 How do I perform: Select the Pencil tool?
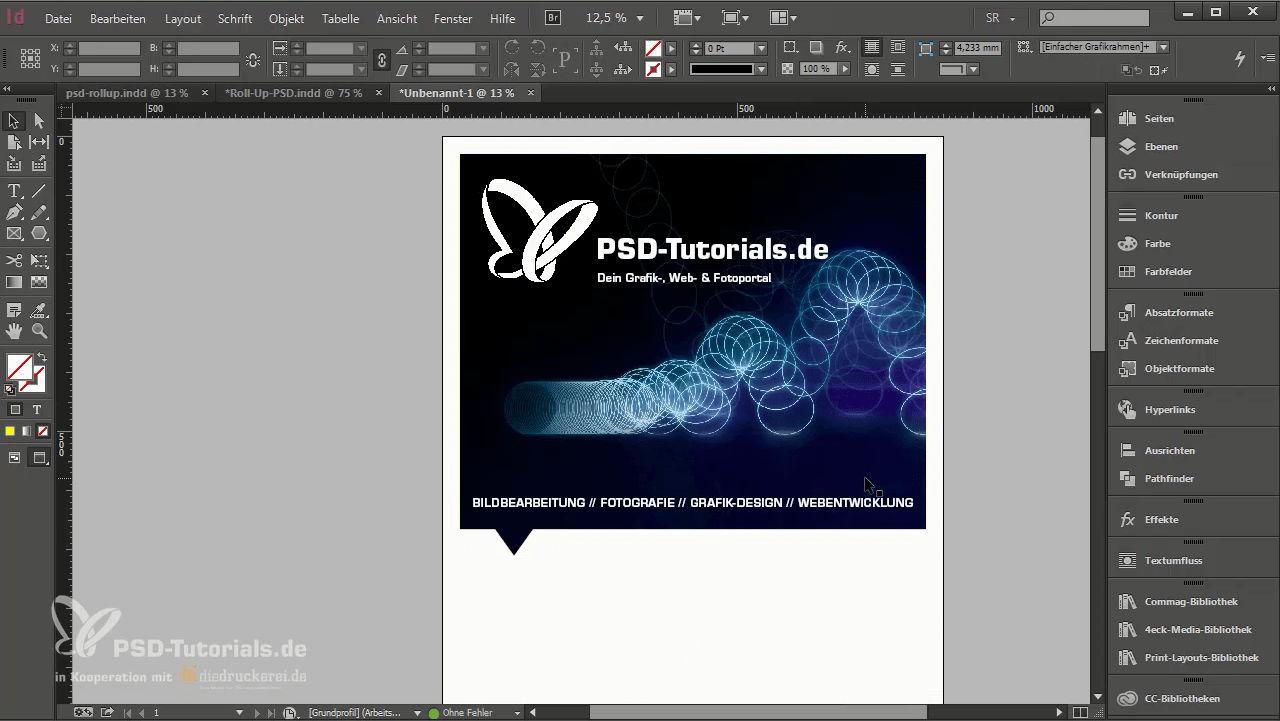[39, 212]
